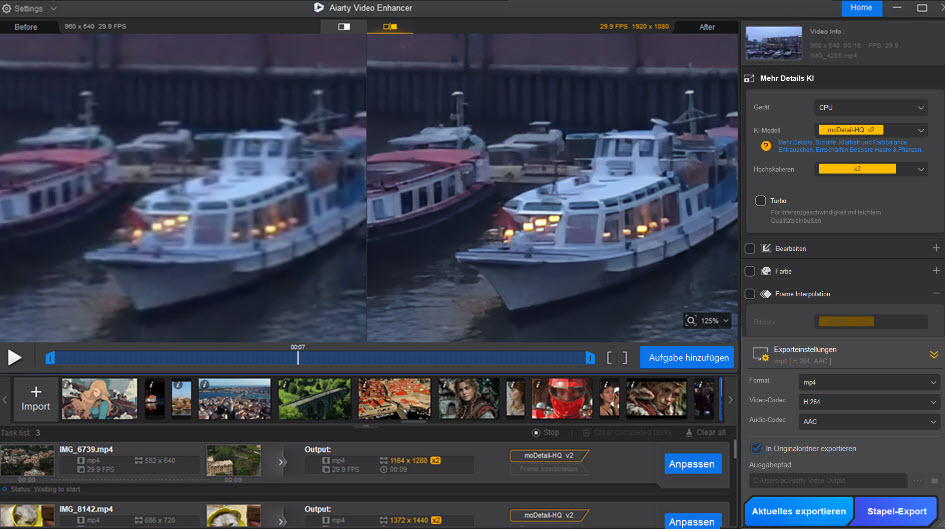Click the zoom magnifier icon
This screenshot has height=529, width=945.
[x=691, y=321]
